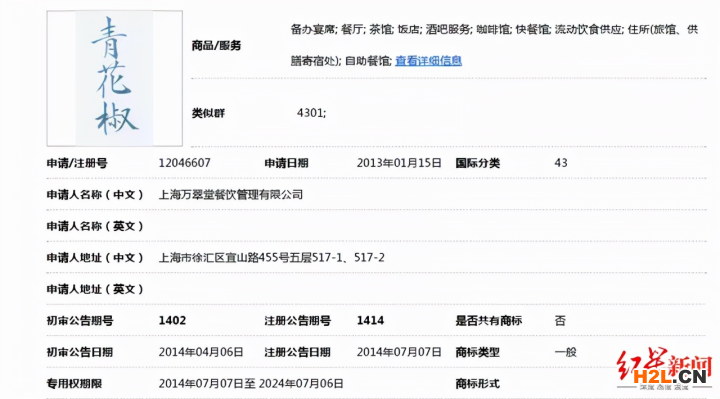The image size is (720, 399).
Task: Click the 申请日期 label
Action: (287, 163)
